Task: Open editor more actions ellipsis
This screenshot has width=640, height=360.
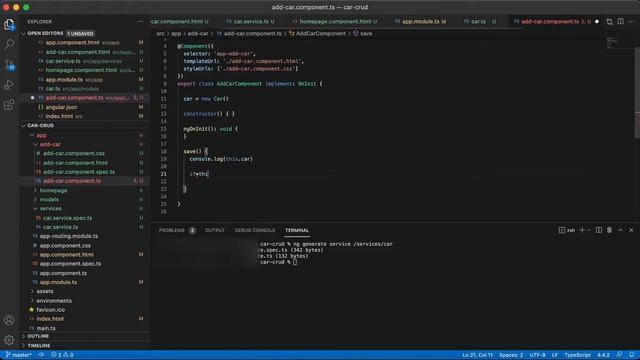Action: (631, 22)
